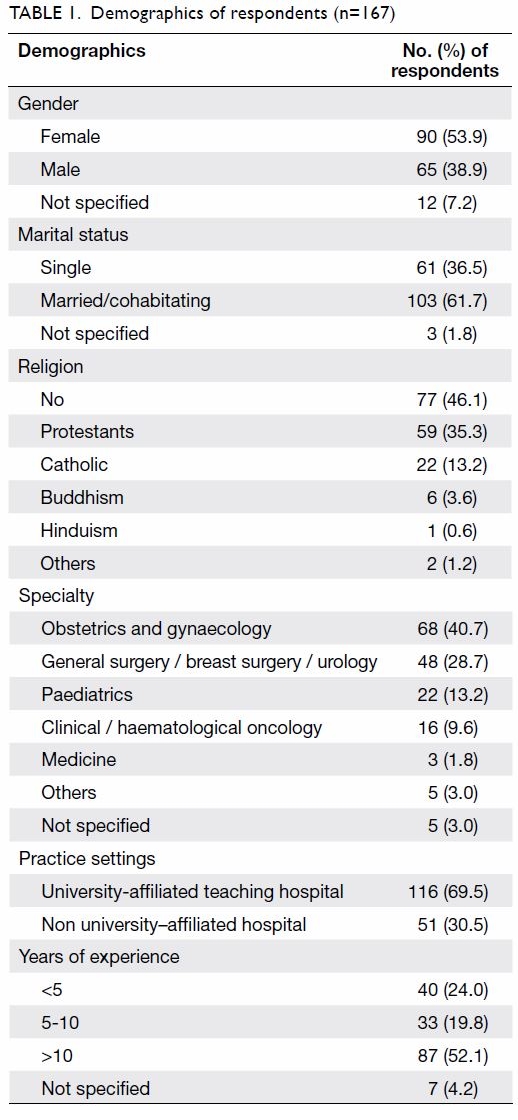Click the 'No. (%) of respondents' header

[x=444, y=61]
